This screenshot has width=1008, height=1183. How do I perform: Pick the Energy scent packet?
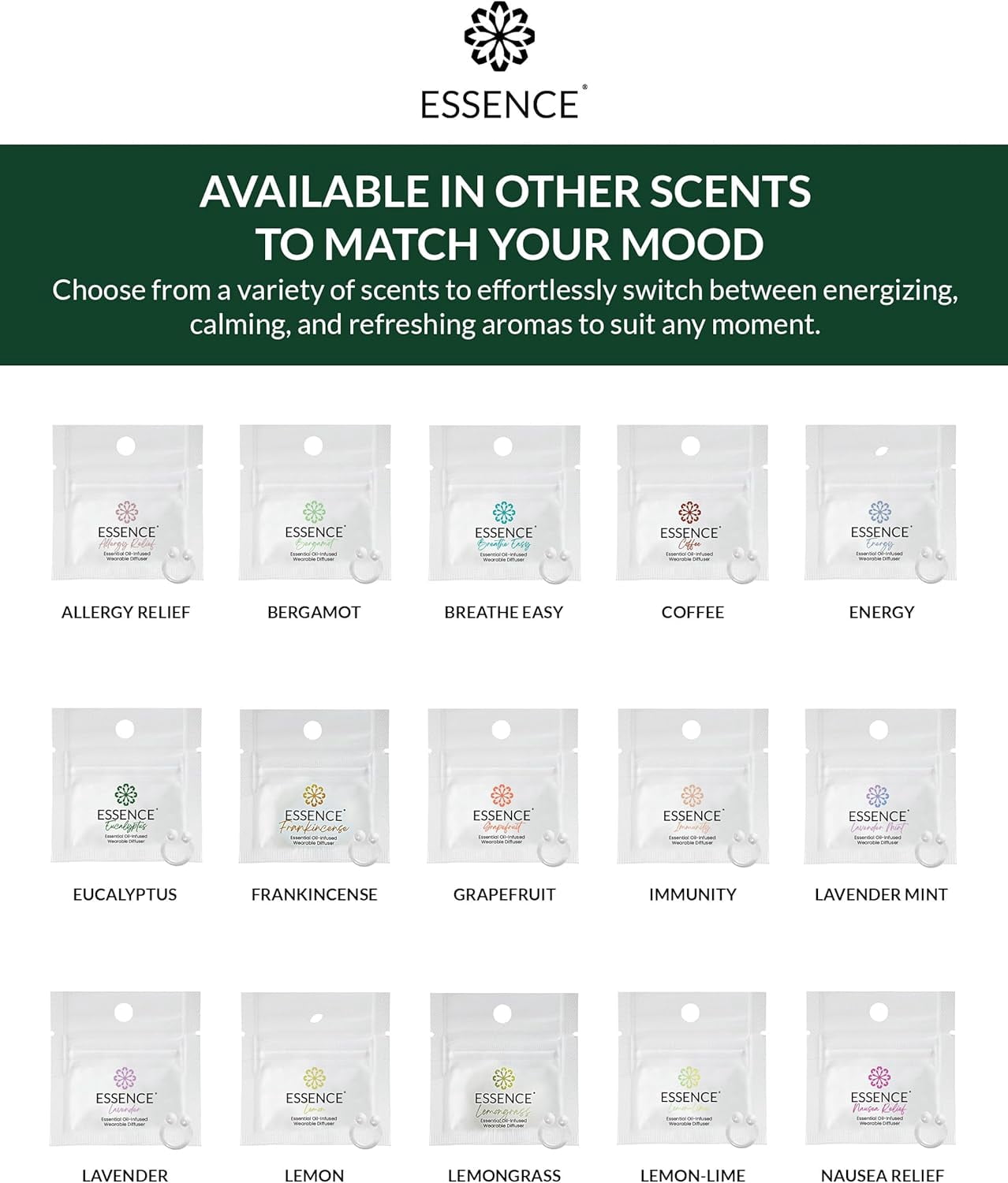880,503
